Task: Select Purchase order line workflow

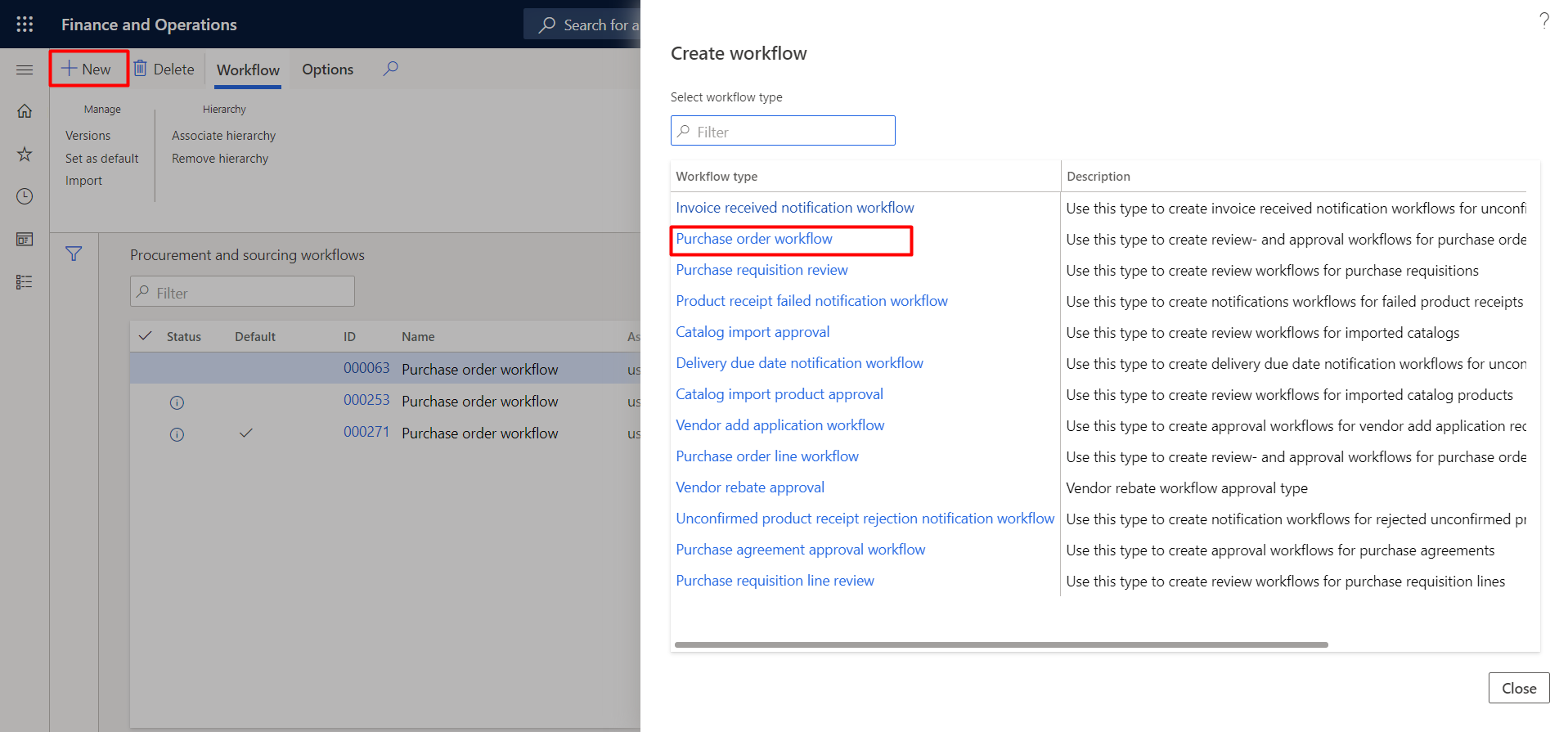Action: (767, 456)
